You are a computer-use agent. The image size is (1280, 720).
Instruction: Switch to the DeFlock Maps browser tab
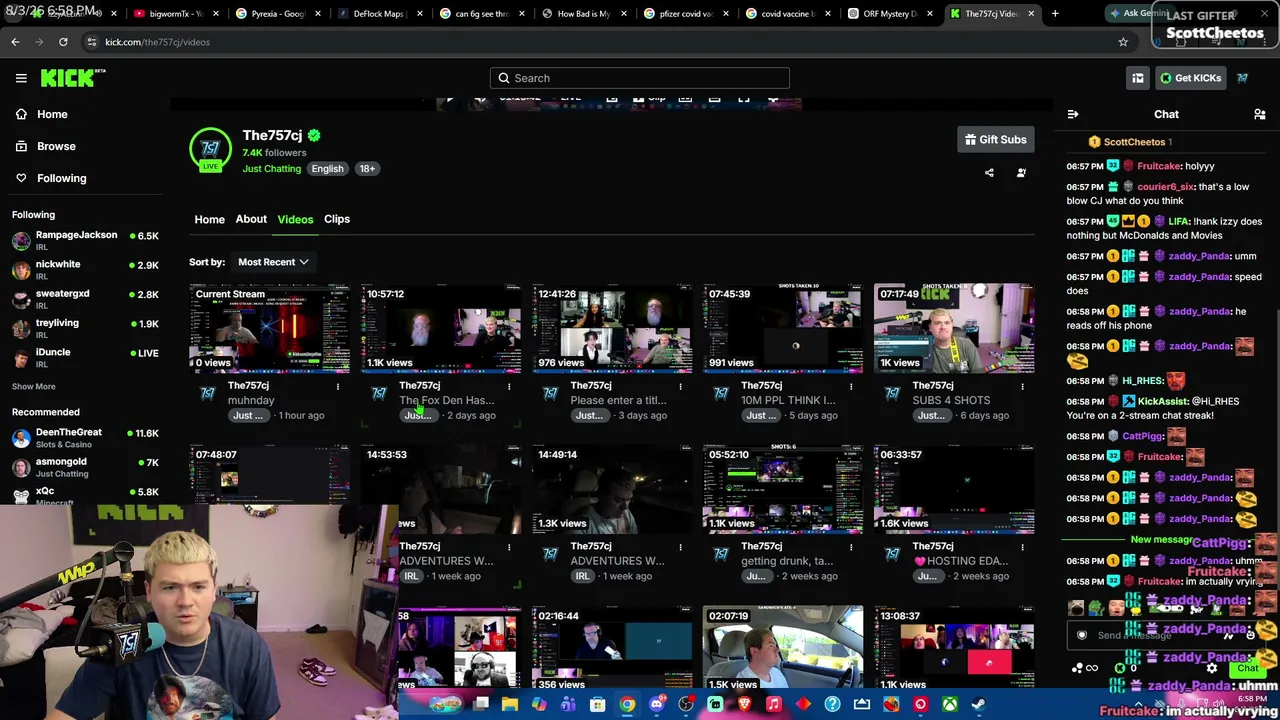[x=376, y=14]
